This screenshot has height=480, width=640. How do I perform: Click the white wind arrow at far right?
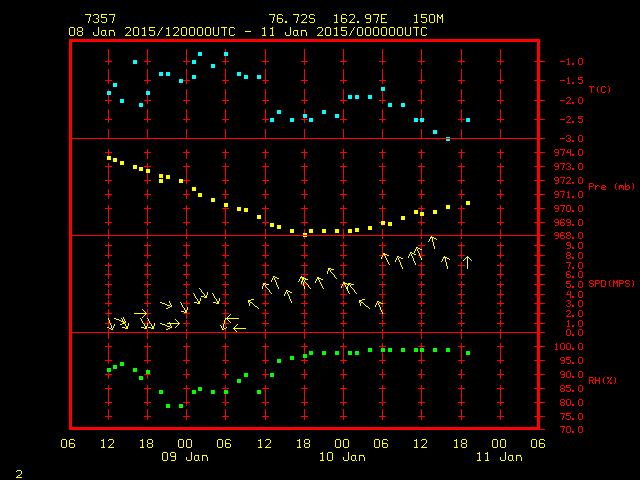(467, 262)
